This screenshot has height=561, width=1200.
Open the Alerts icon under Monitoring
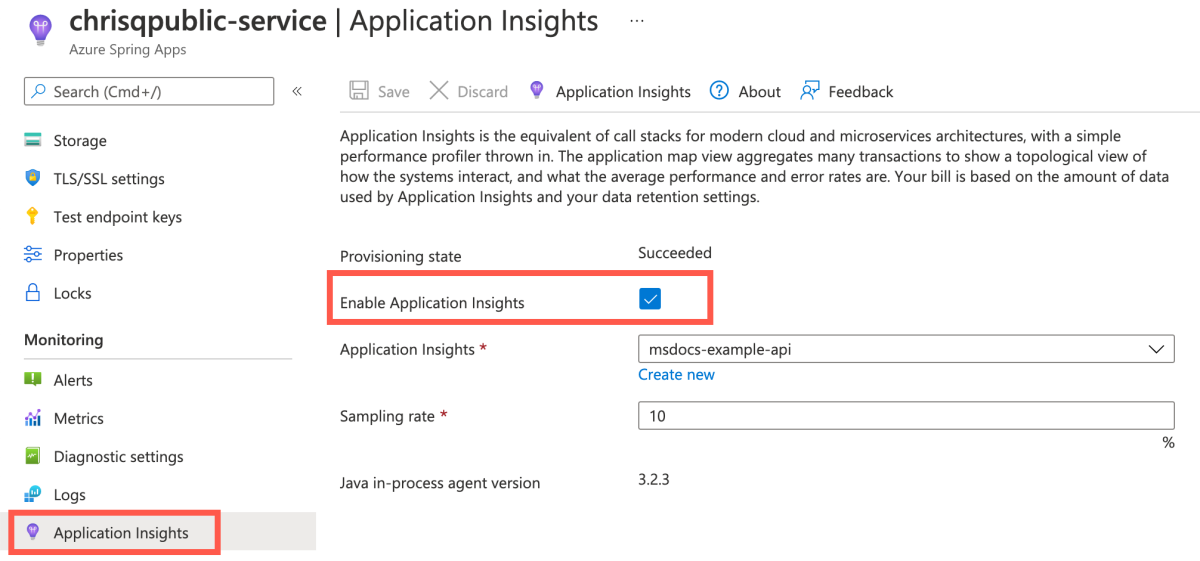coord(33,379)
